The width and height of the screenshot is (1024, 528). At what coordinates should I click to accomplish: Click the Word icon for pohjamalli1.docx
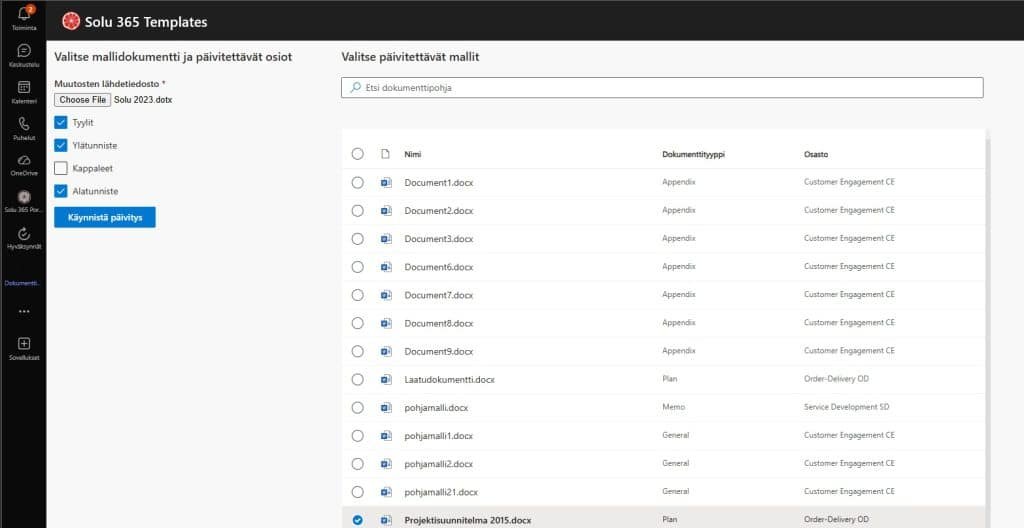tap(386, 436)
